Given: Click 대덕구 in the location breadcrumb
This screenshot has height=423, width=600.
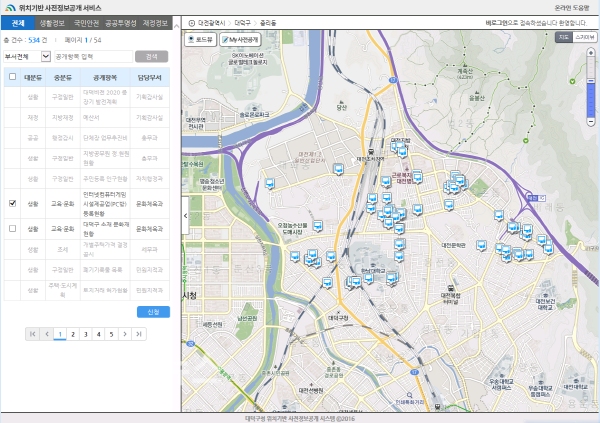Looking at the screenshot, I should coord(243,21).
